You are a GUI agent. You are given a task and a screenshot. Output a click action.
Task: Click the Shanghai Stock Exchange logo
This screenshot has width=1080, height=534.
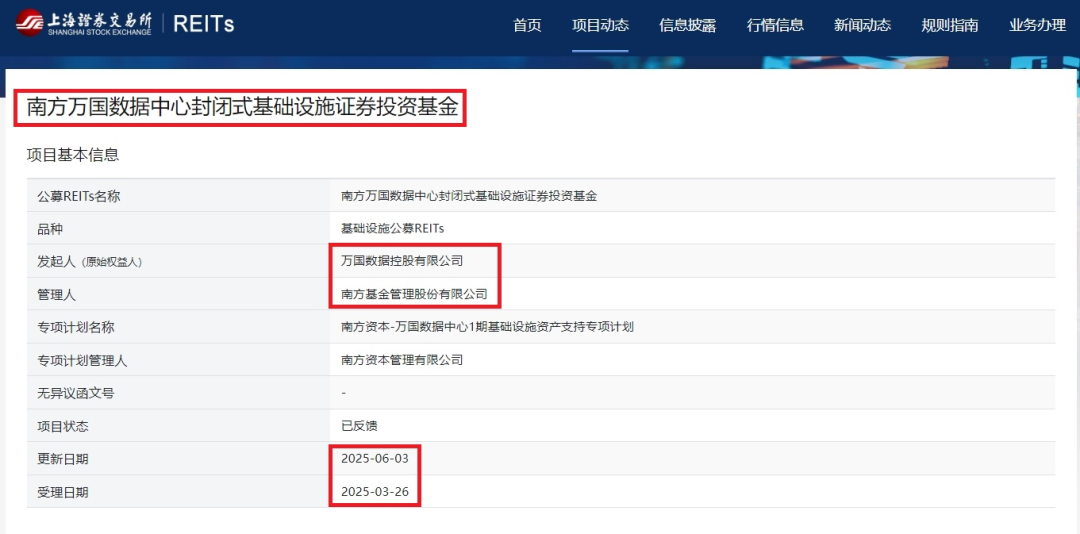coord(83,23)
